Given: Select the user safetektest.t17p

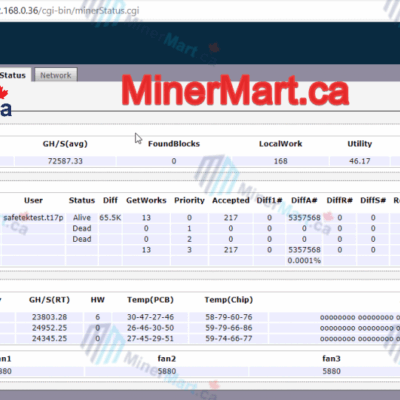Looking at the screenshot, I should (x=33, y=218).
